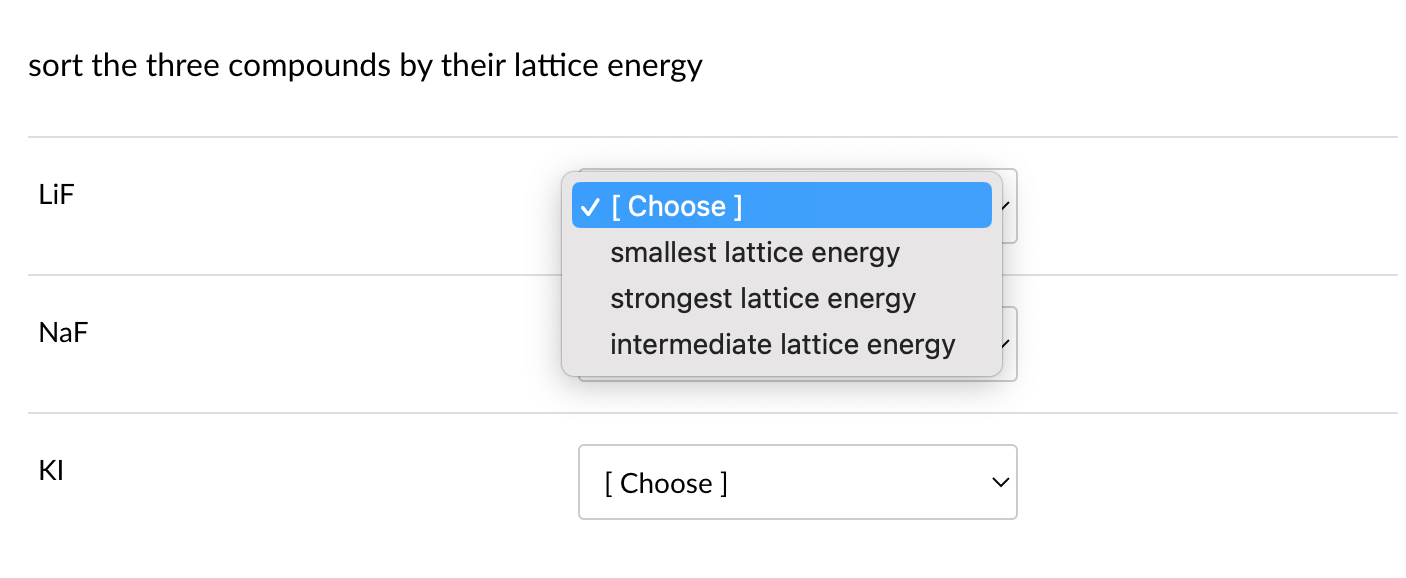Click the "[ Choose ]" text in KI dropdown
The height and width of the screenshot is (578, 1406).
point(666,484)
